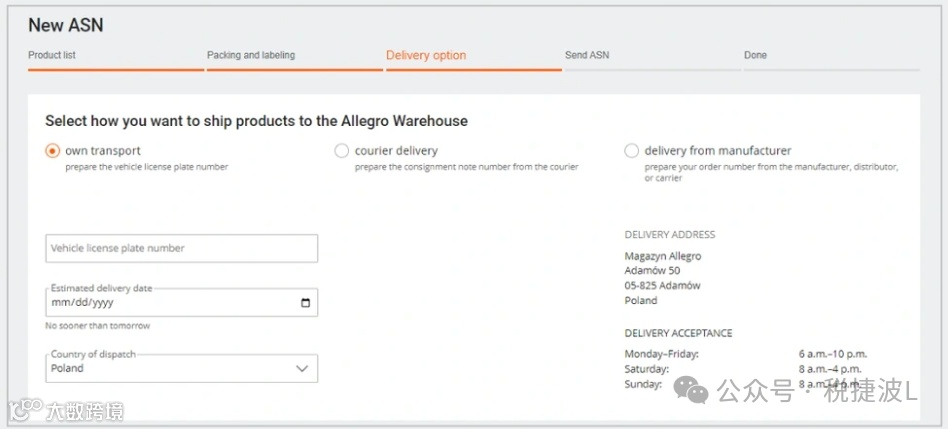Click the "Saturday:" label
Screen dimensions: 948x429
coord(646,369)
